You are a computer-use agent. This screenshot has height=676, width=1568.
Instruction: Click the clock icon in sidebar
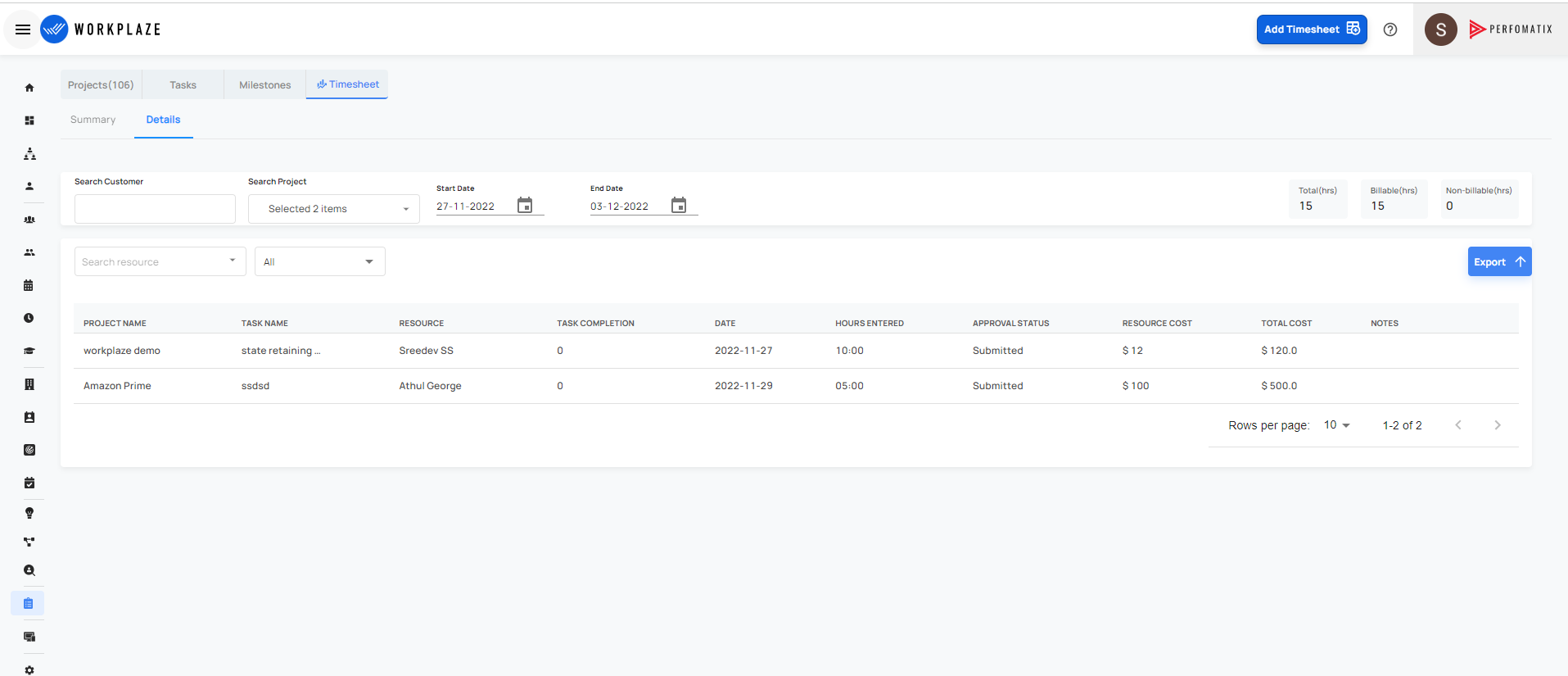[29, 318]
